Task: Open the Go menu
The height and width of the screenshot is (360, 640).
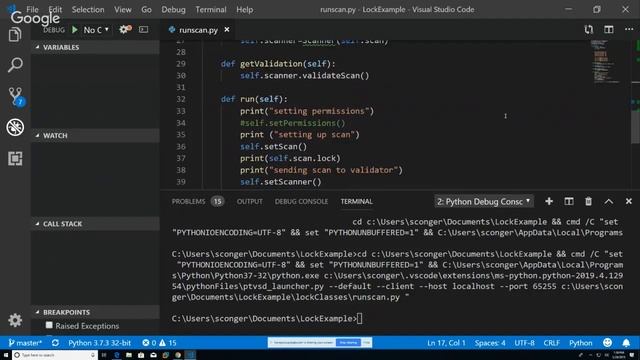Action: click(146, 9)
